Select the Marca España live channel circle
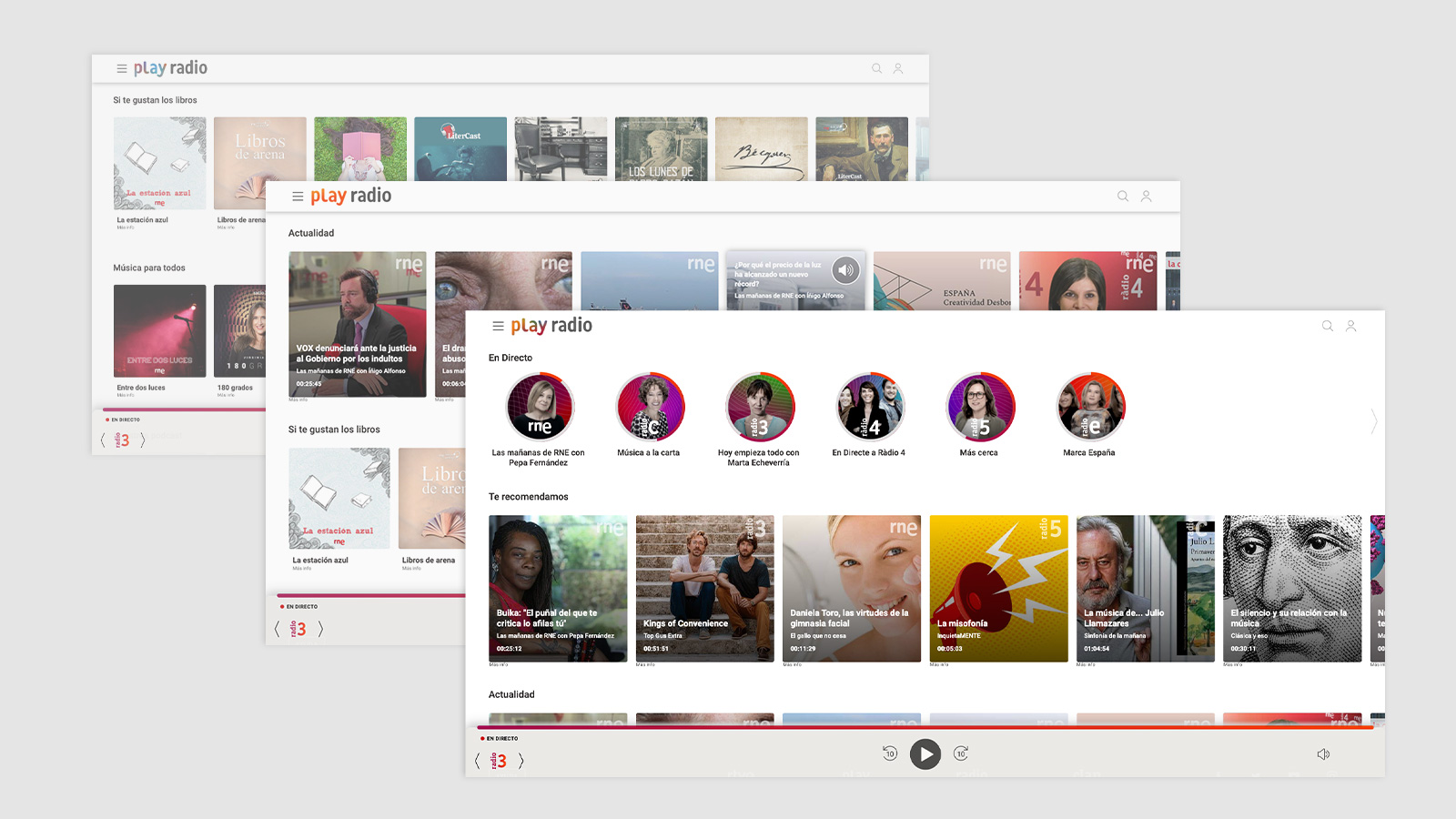1456x819 pixels. point(1090,407)
